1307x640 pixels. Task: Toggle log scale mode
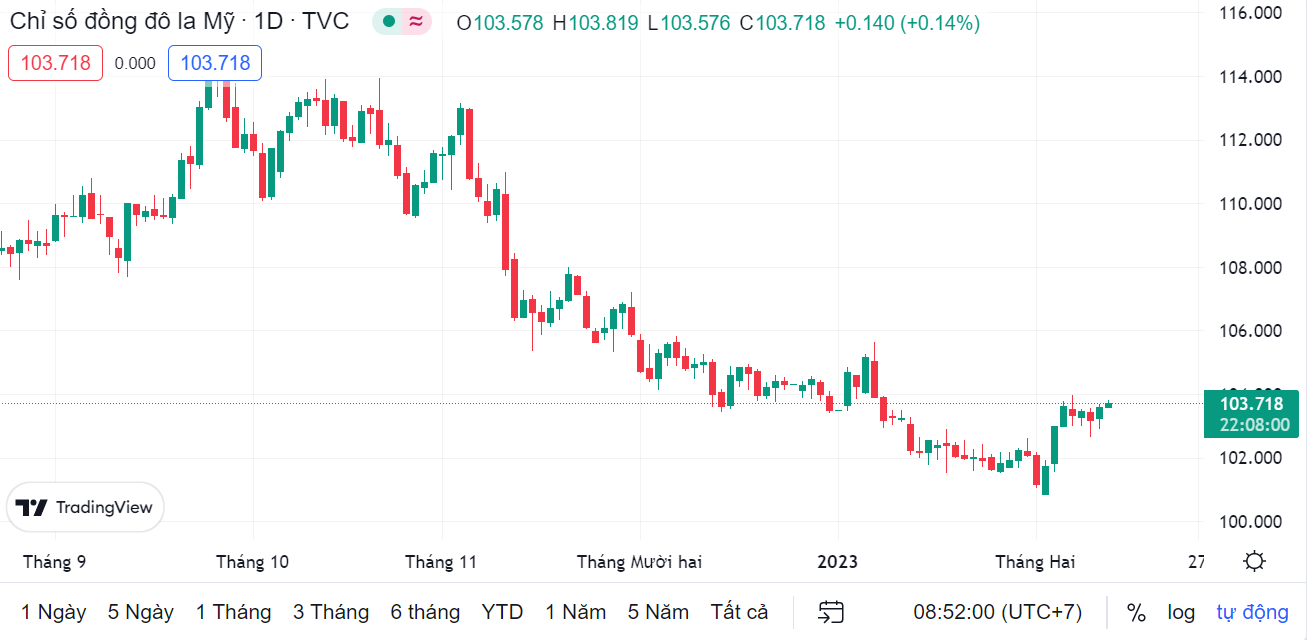coord(1181,612)
